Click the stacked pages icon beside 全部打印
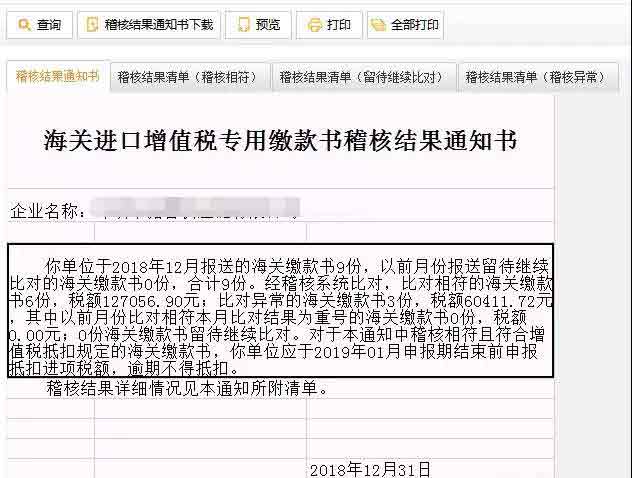The height and width of the screenshot is (478, 632). [x=378, y=25]
